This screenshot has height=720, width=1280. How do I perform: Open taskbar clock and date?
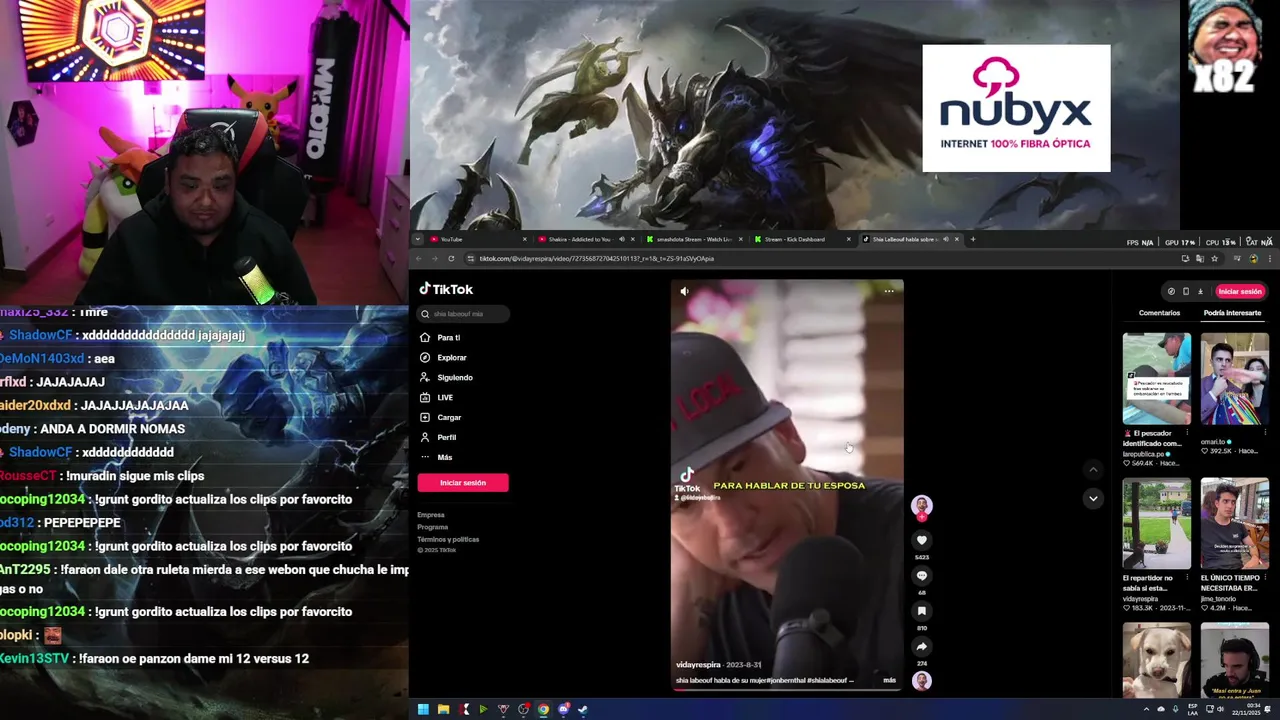(1245, 710)
